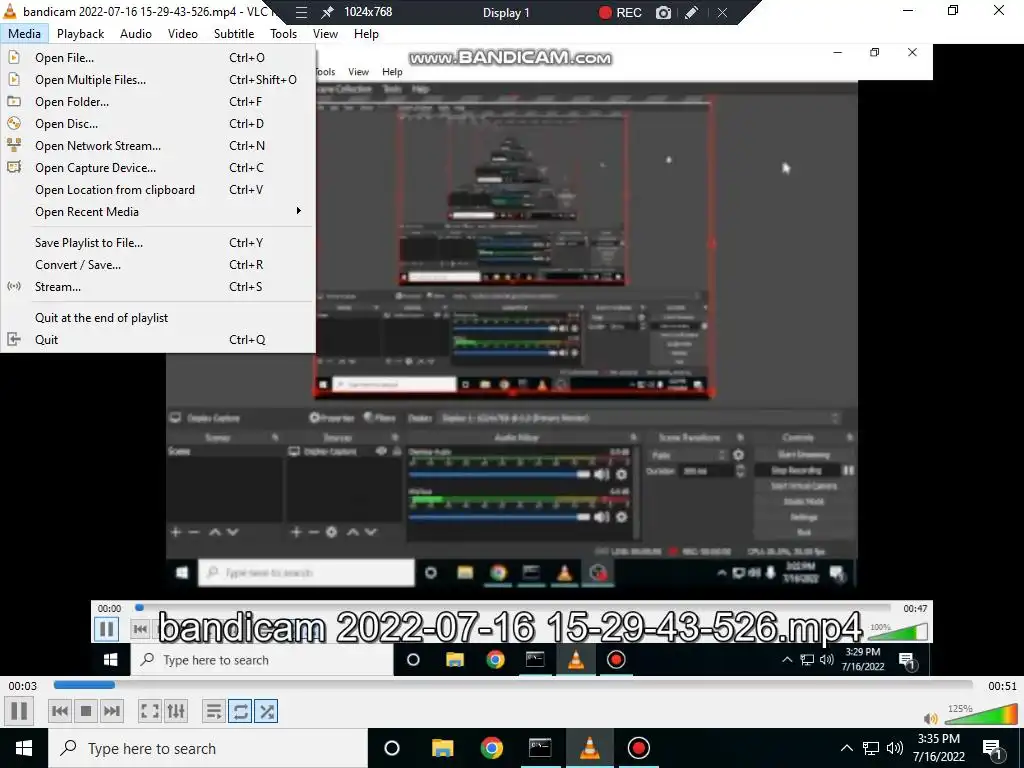Choose Open Multiple Files... entry
The image size is (1024, 768).
(x=158, y=80)
